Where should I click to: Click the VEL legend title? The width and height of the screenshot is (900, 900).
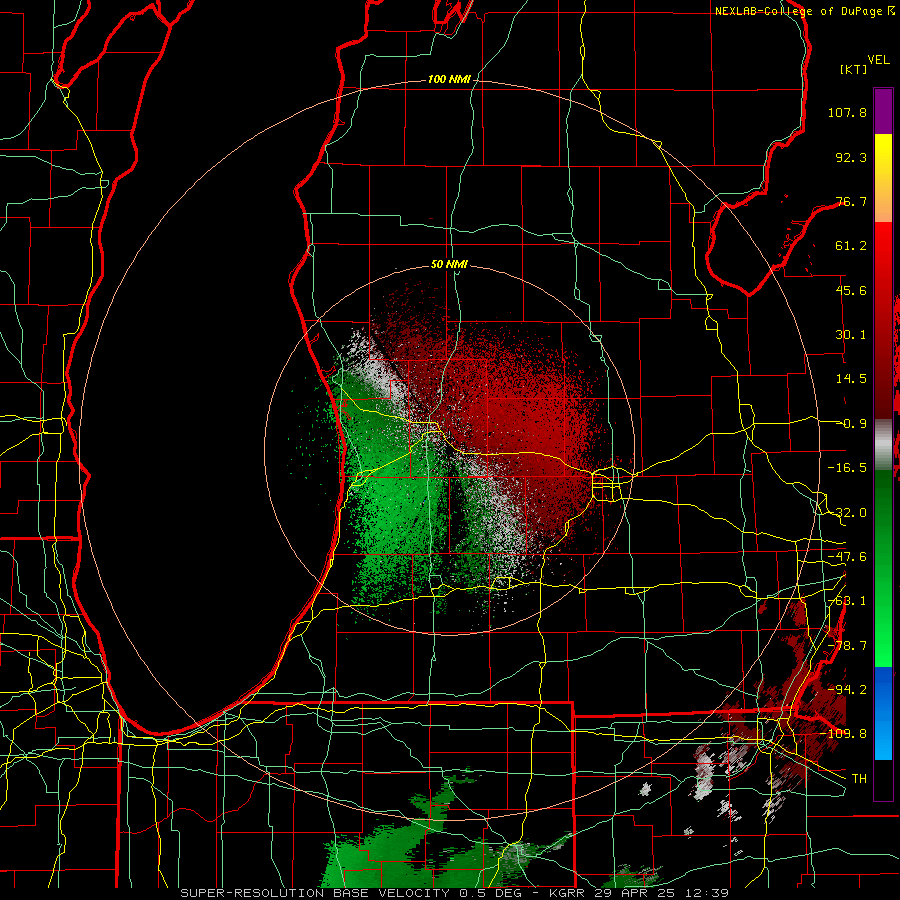(x=878, y=60)
